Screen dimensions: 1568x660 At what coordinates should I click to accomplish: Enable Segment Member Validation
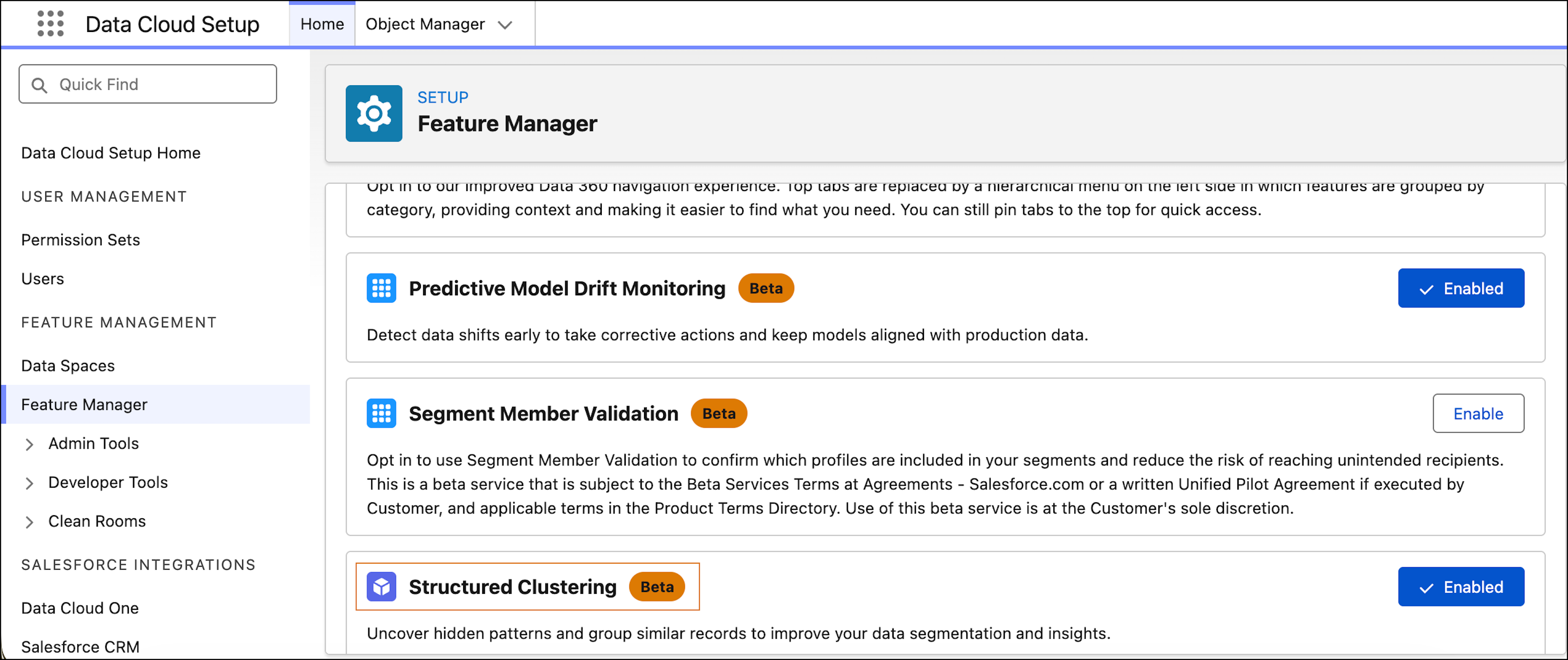(1478, 413)
